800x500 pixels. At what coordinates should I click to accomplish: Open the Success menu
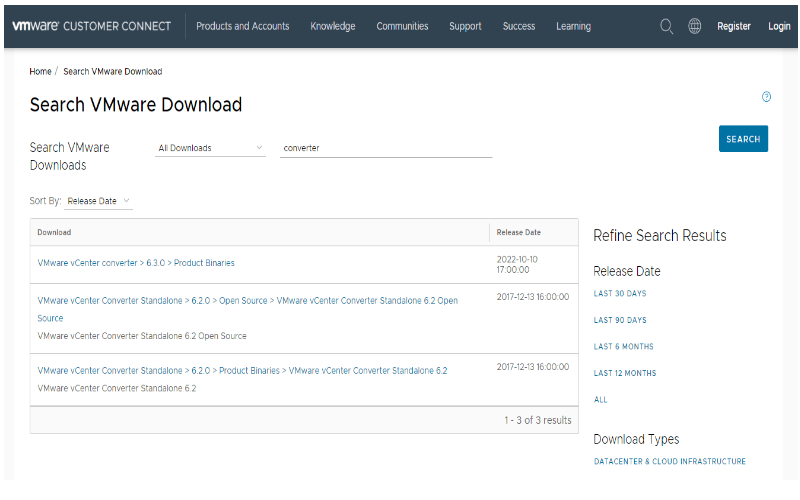[x=519, y=26]
